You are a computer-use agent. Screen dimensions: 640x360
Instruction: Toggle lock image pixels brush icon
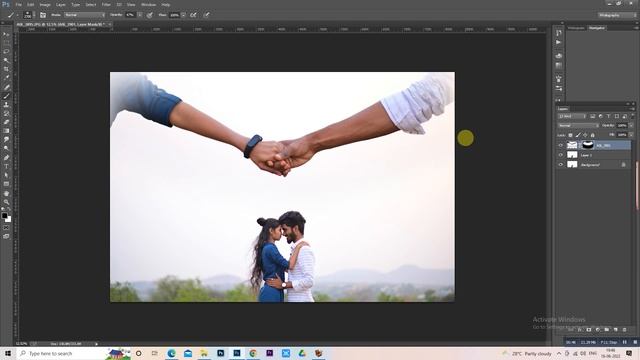pyautogui.click(x=578, y=135)
